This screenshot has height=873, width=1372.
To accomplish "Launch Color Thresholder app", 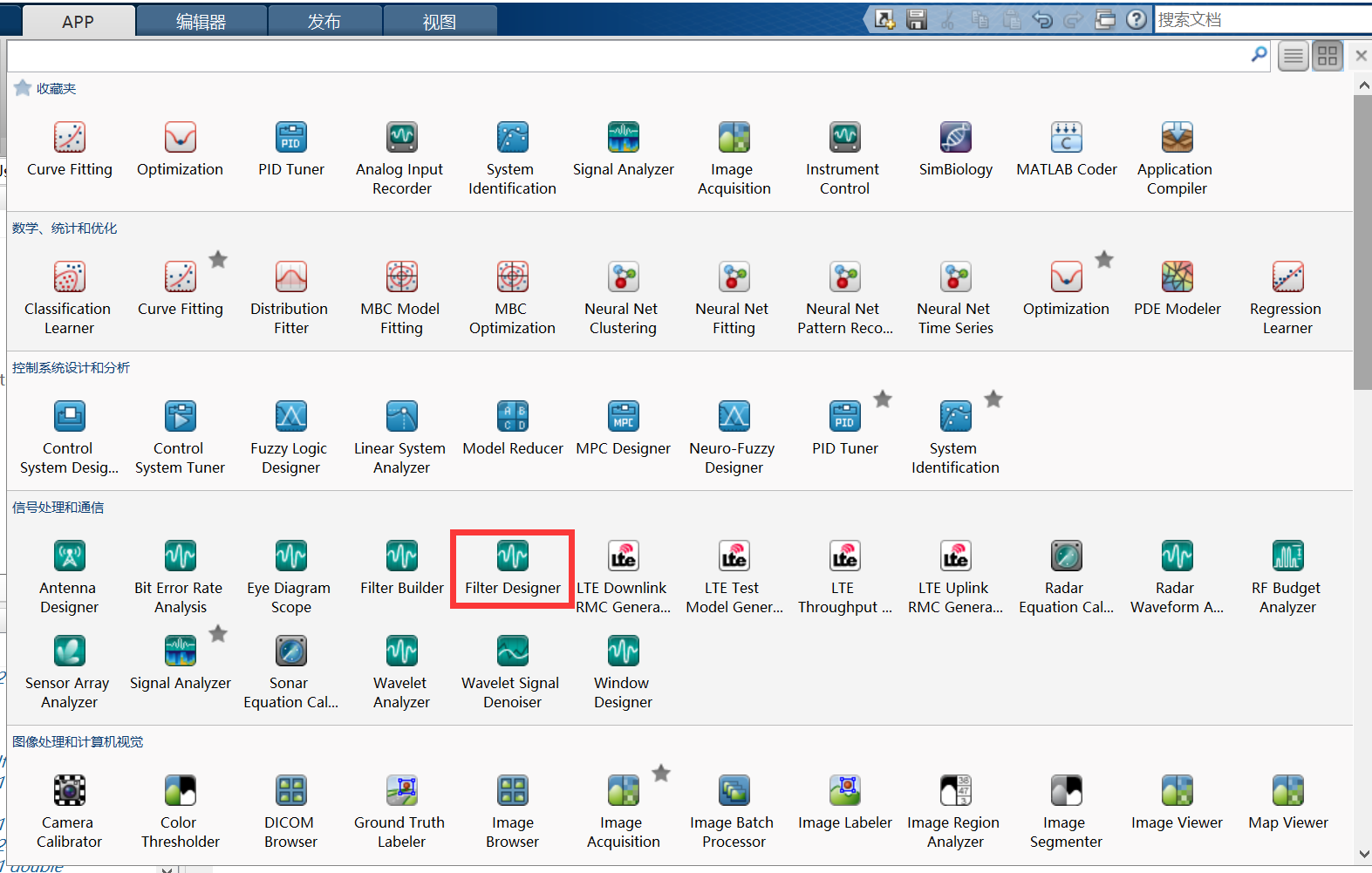I will pos(180,812).
